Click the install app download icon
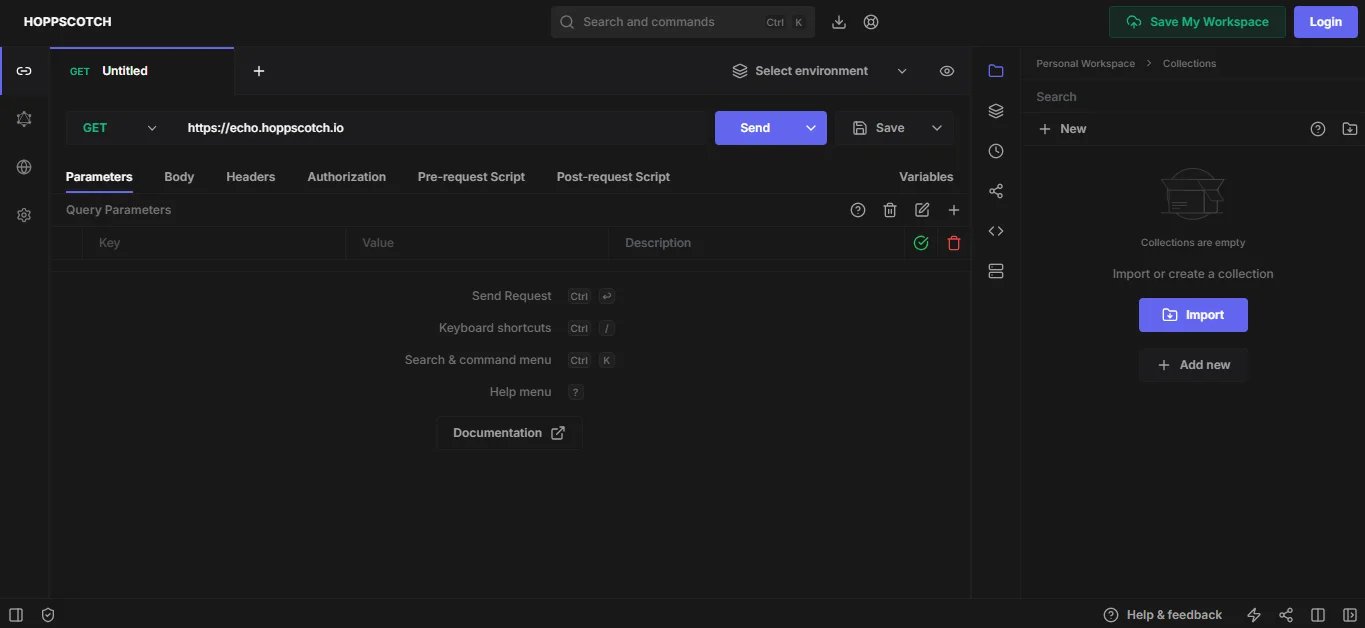 click(x=839, y=22)
